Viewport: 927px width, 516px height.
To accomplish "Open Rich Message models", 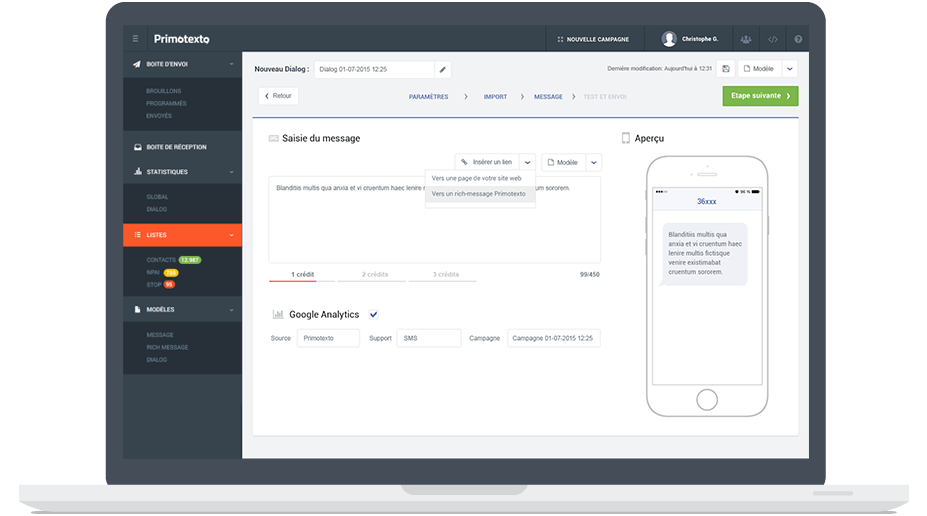I will (x=167, y=348).
